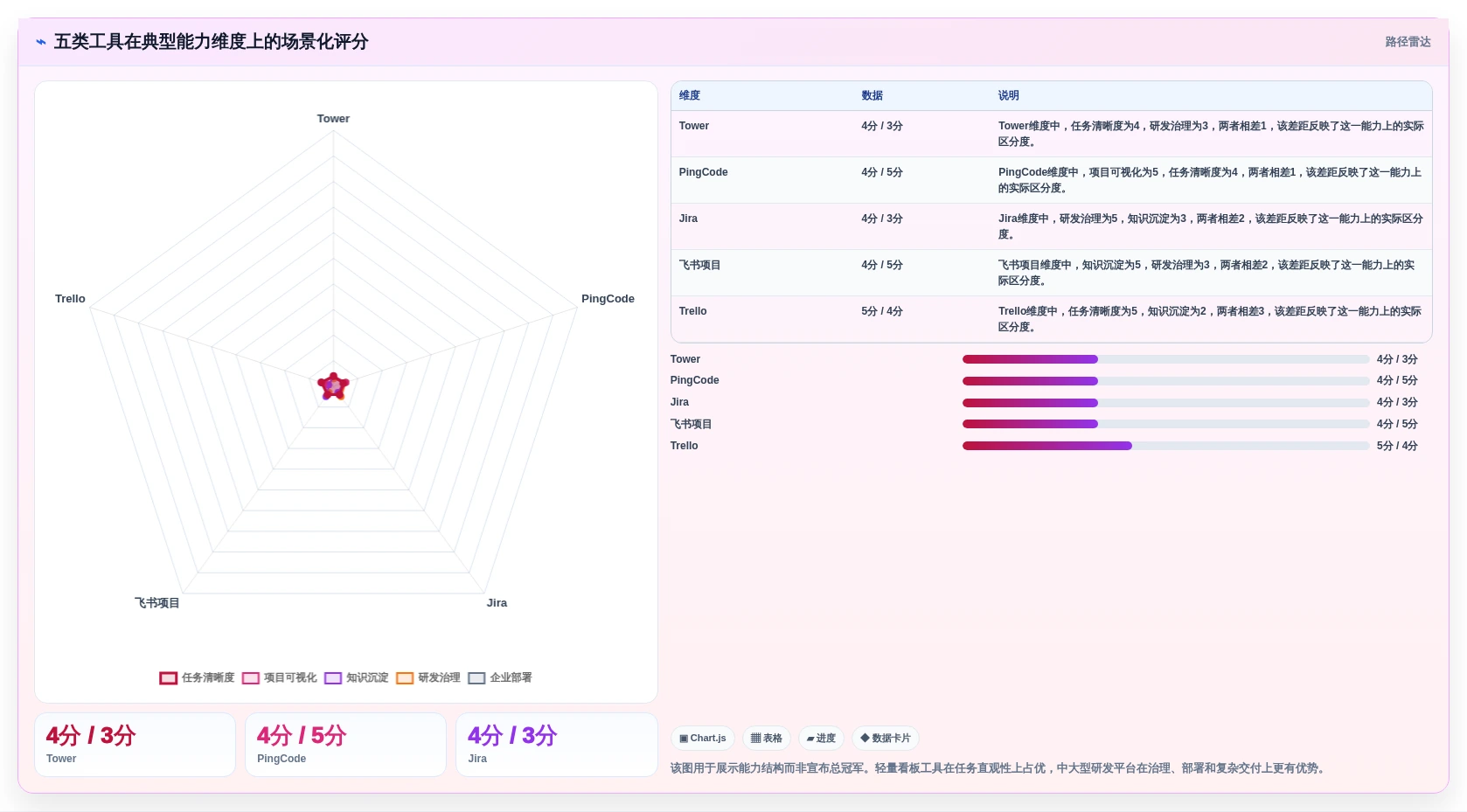Click the Trello description table cell
The width and height of the screenshot is (1467, 812).
[1211, 319]
